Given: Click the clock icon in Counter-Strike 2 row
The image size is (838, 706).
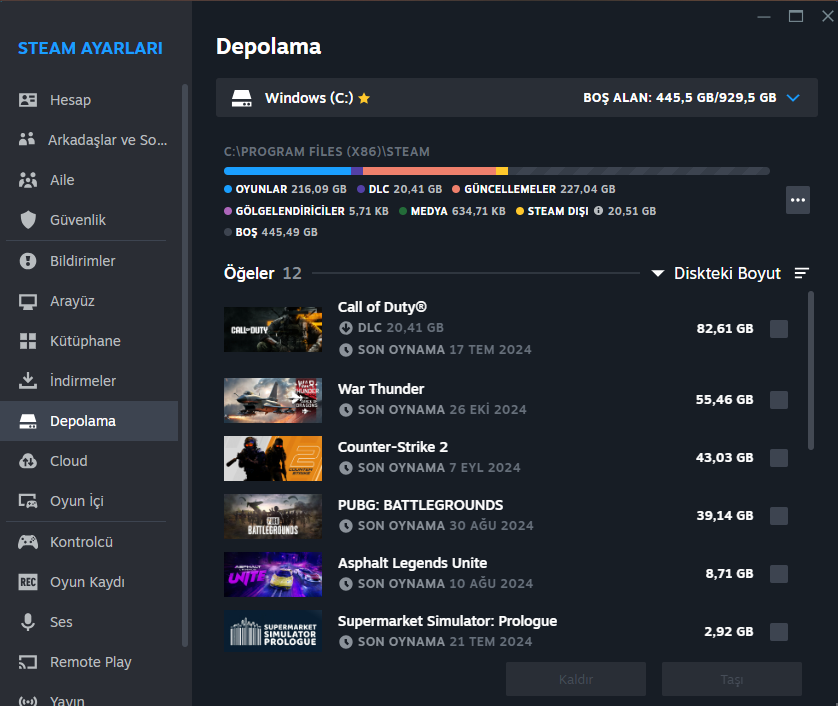Looking at the screenshot, I should (x=346, y=468).
